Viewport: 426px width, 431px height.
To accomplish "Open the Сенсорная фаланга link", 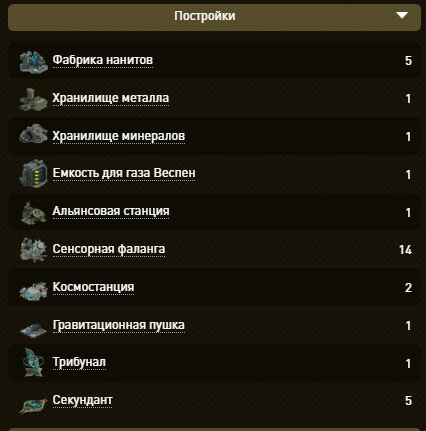I will (109, 249).
